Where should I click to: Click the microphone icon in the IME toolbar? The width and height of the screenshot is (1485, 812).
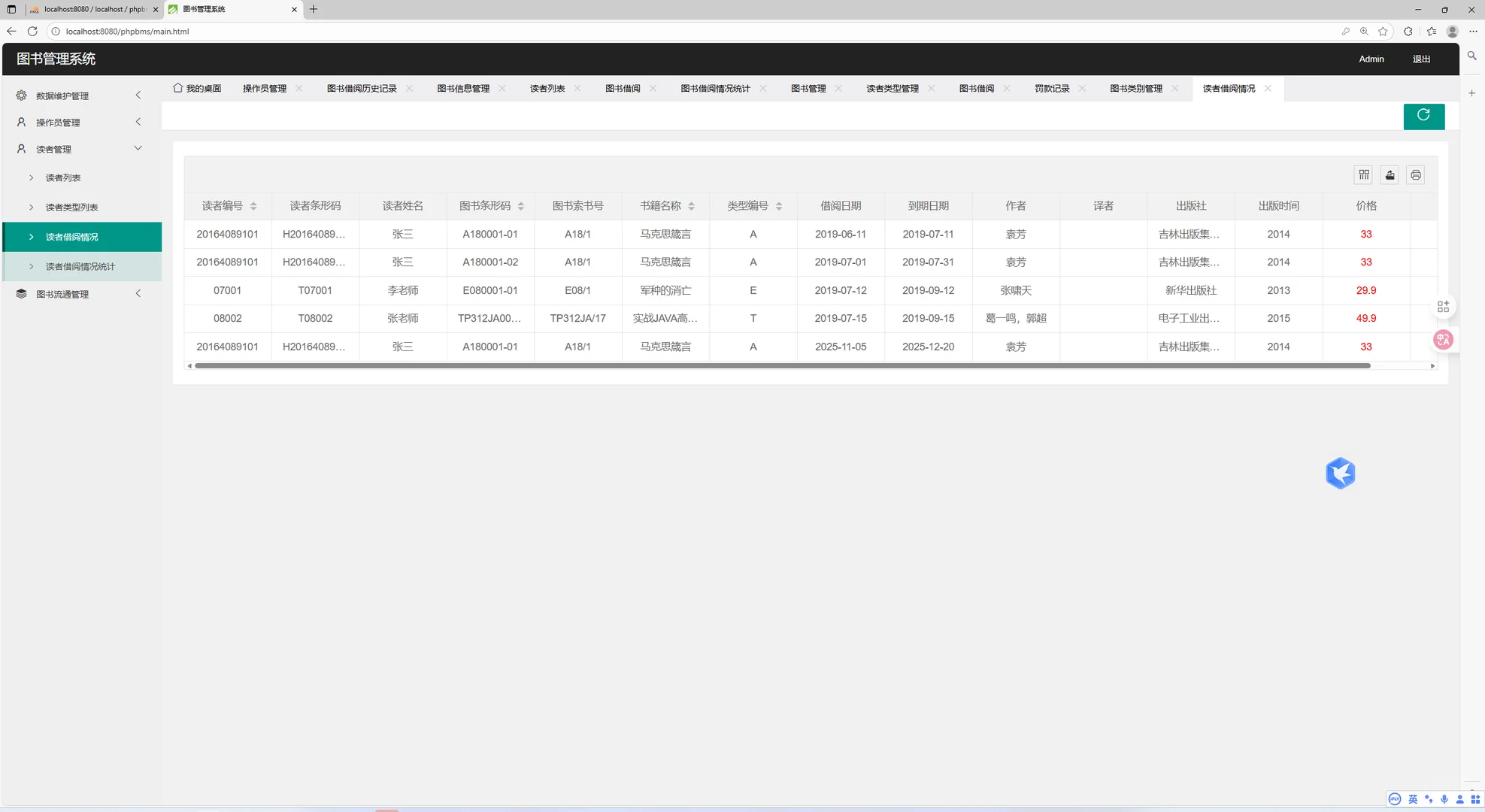click(1444, 799)
